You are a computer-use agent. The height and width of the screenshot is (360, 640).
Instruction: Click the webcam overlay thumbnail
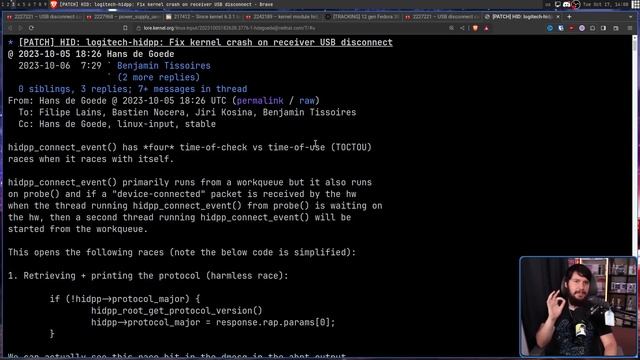[x=578, y=307]
